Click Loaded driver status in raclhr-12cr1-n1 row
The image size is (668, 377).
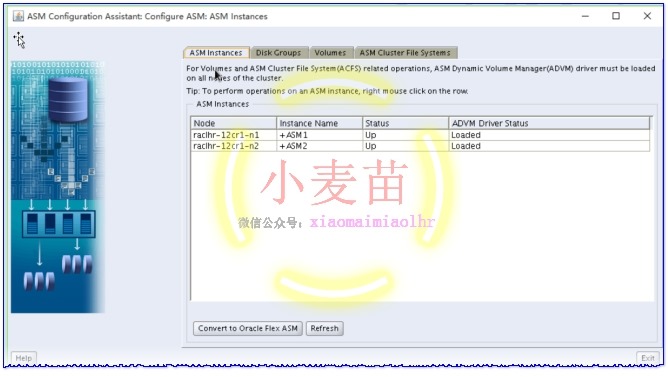pos(549,135)
